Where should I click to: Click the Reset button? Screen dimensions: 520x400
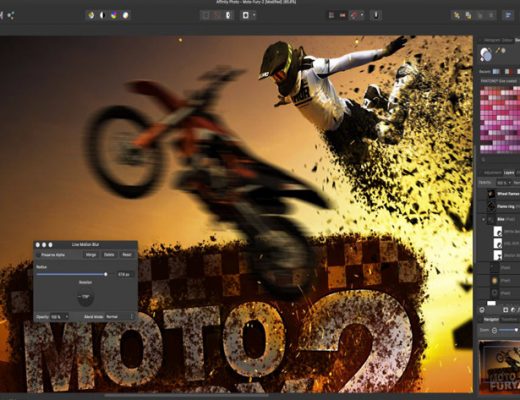(127, 255)
